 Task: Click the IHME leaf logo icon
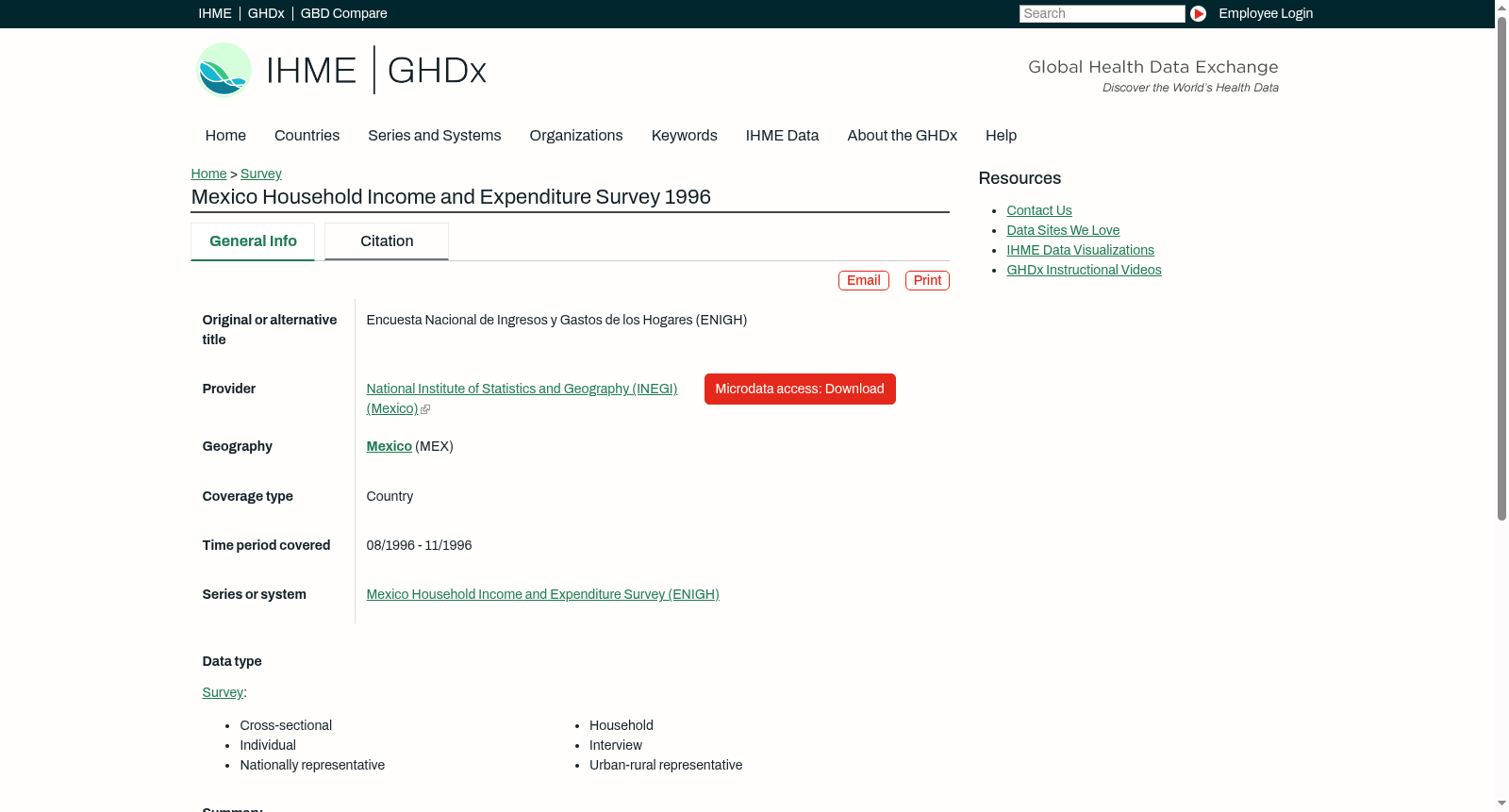pyautogui.click(x=224, y=70)
